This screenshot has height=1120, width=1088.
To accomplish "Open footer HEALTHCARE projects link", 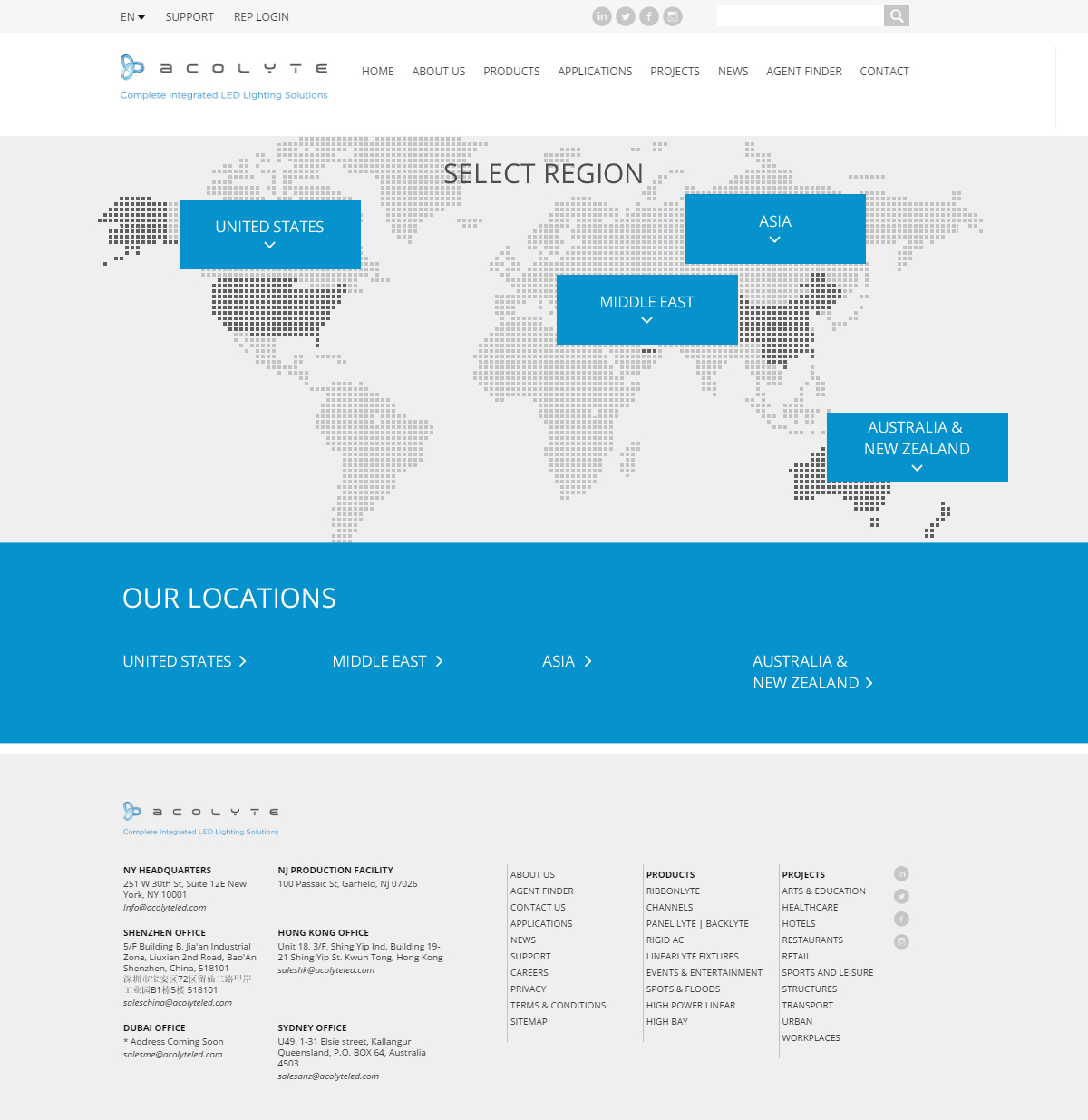I will [810, 908].
